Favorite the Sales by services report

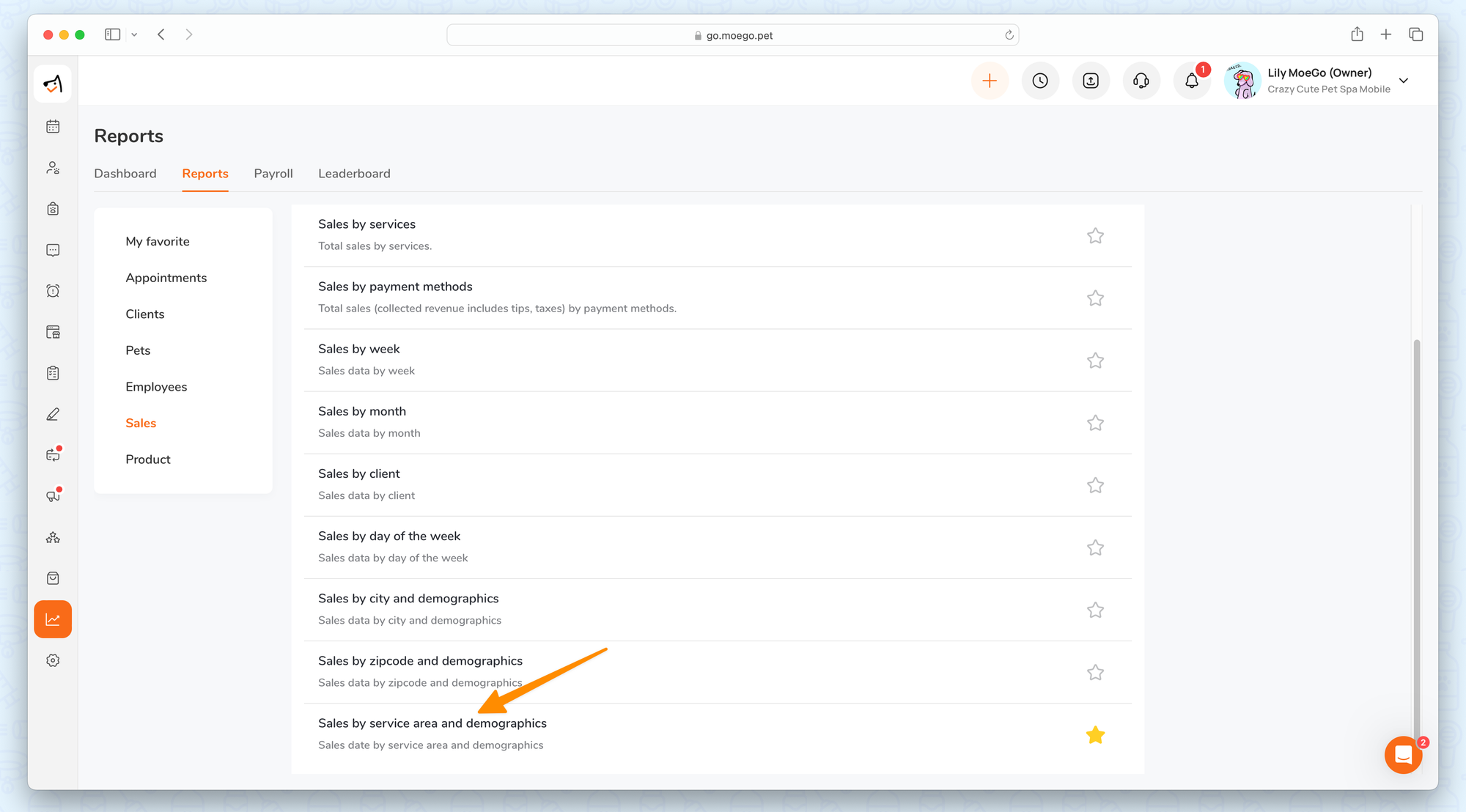tap(1095, 236)
